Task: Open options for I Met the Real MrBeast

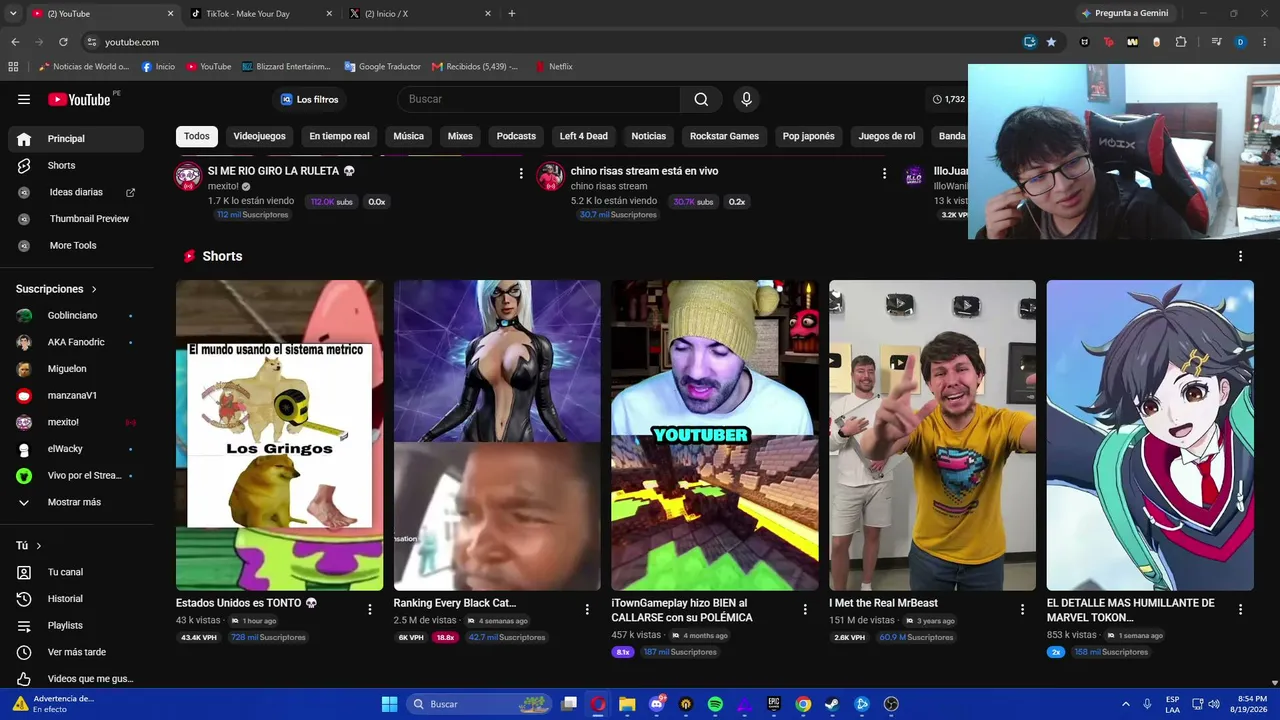Action: pos(1022,609)
